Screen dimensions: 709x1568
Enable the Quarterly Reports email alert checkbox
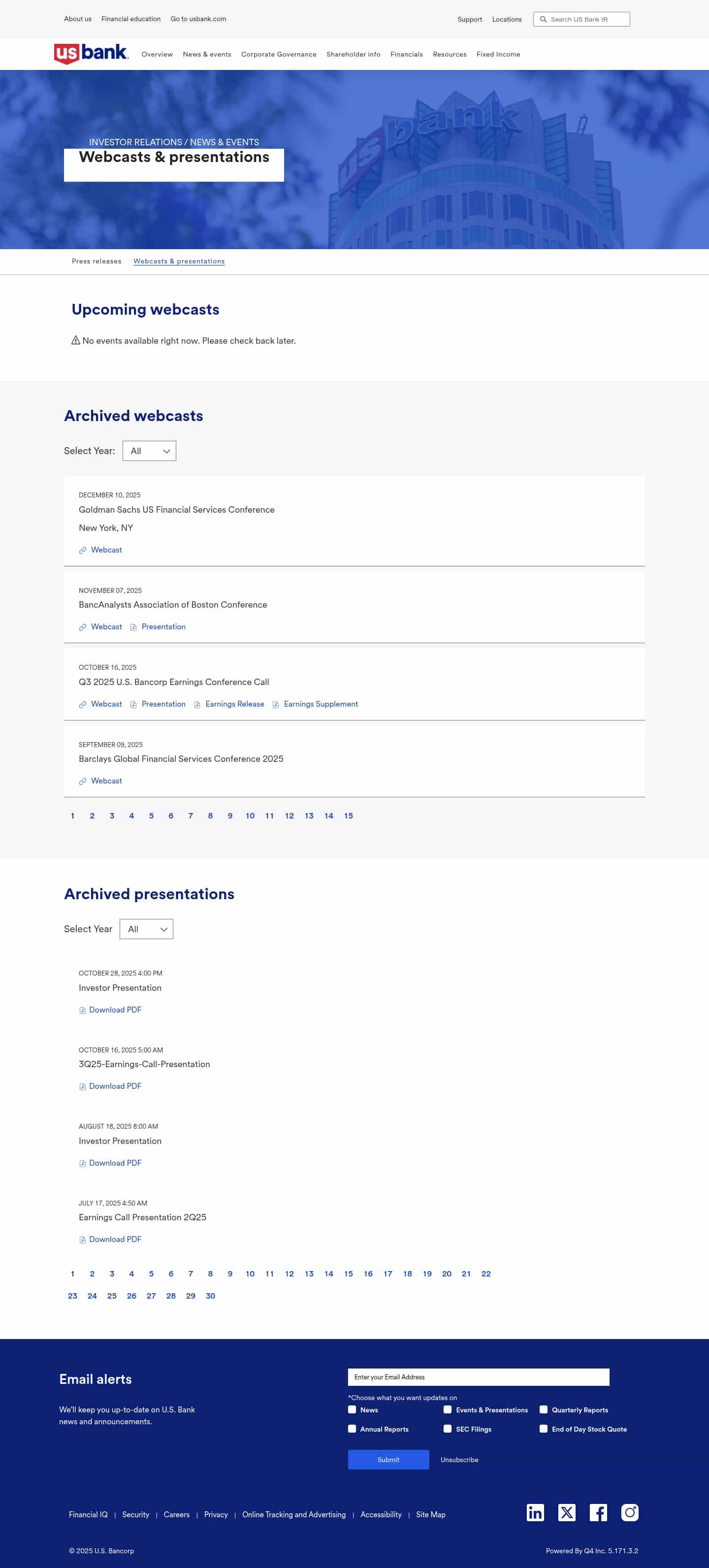point(544,1410)
